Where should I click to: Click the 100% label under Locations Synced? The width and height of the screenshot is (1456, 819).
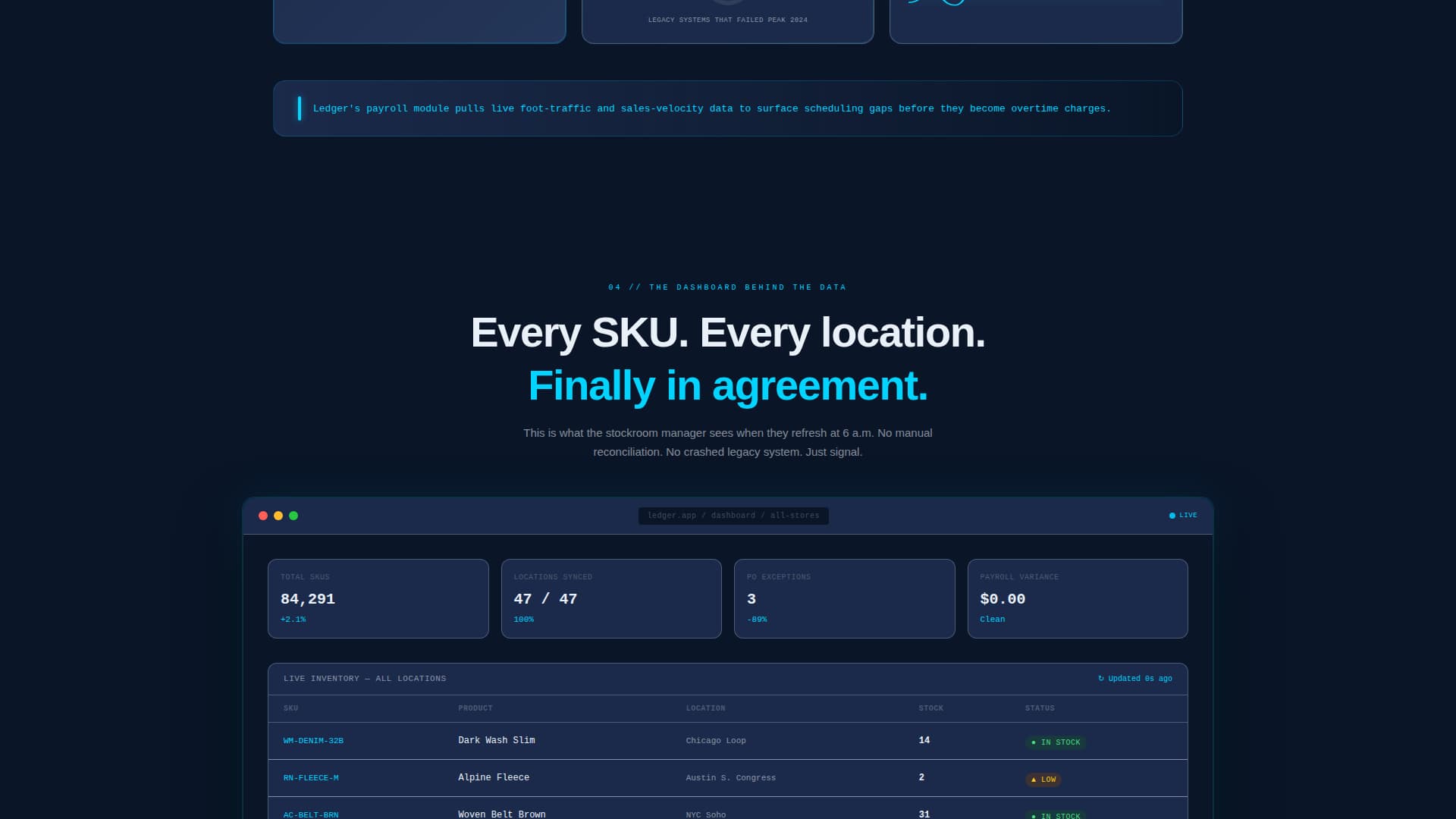click(x=524, y=620)
